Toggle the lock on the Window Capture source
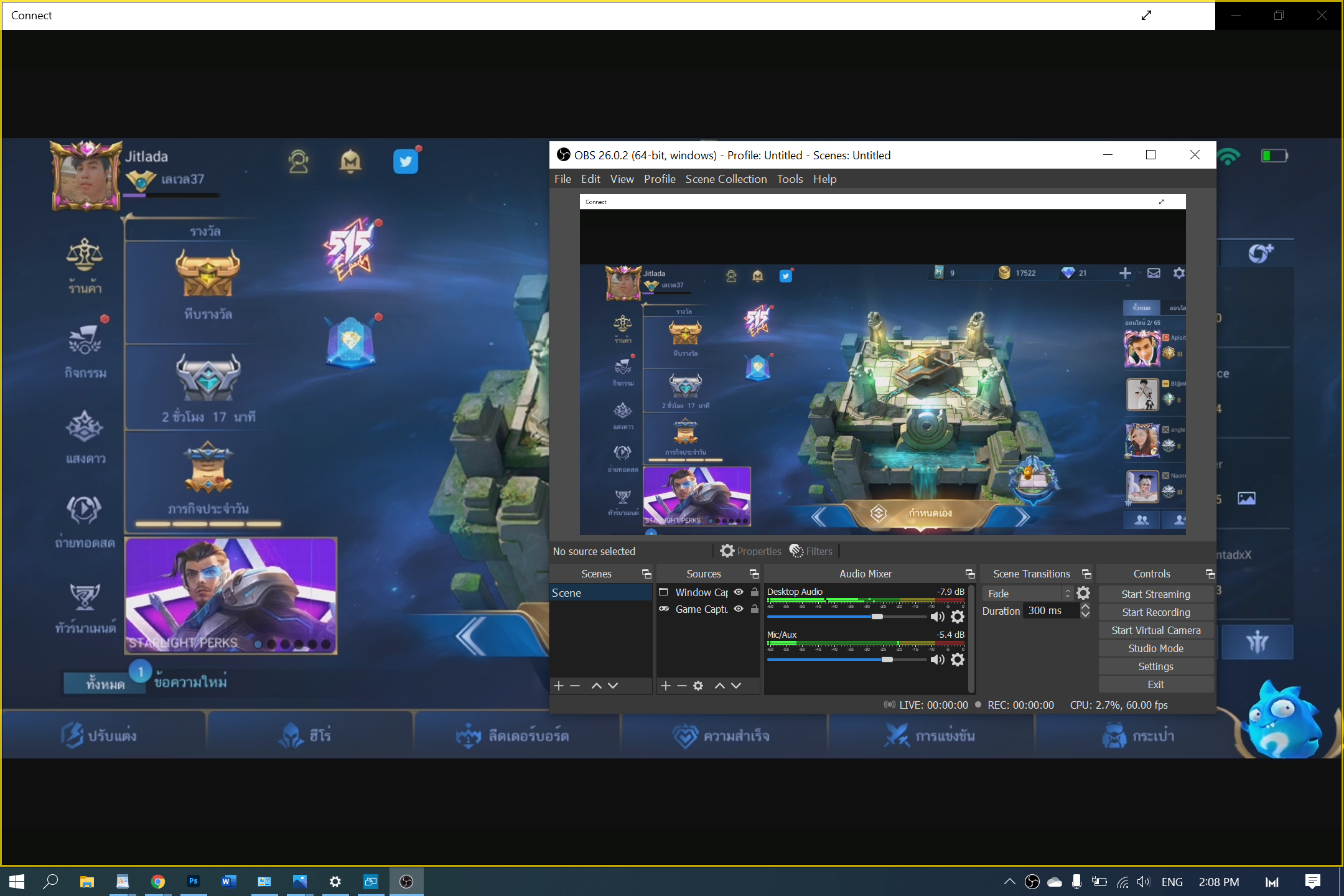Screen dimensions: 1344x896 [754, 592]
